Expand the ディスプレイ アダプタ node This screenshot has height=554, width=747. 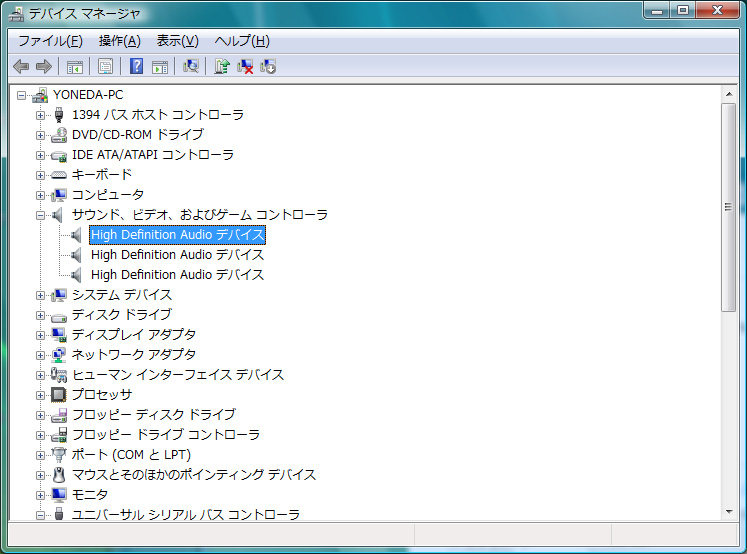[x=40, y=336]
